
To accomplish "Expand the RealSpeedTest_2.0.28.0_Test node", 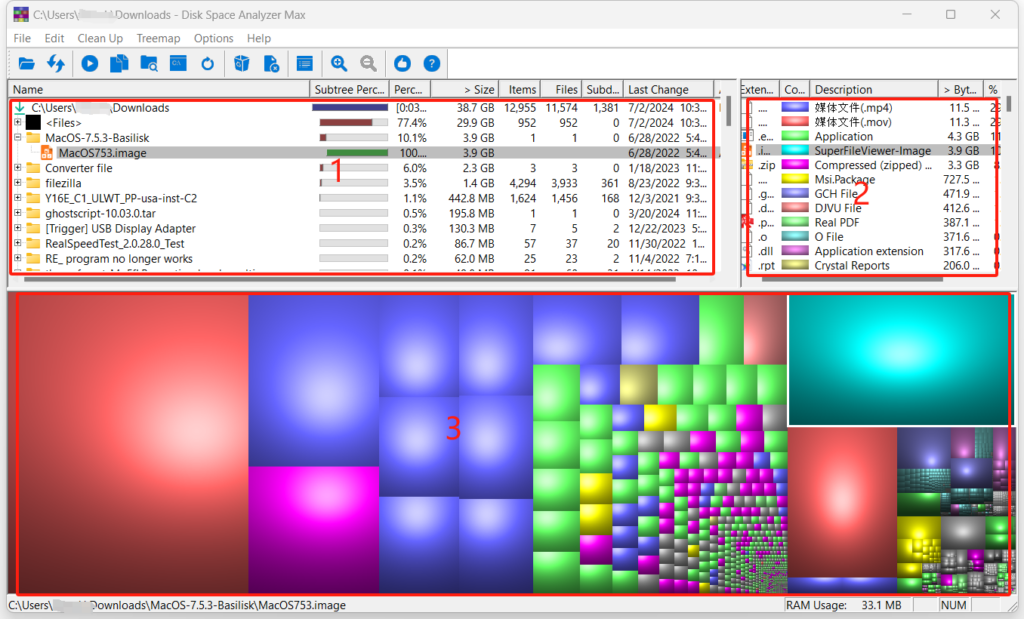I will (18, 243).
